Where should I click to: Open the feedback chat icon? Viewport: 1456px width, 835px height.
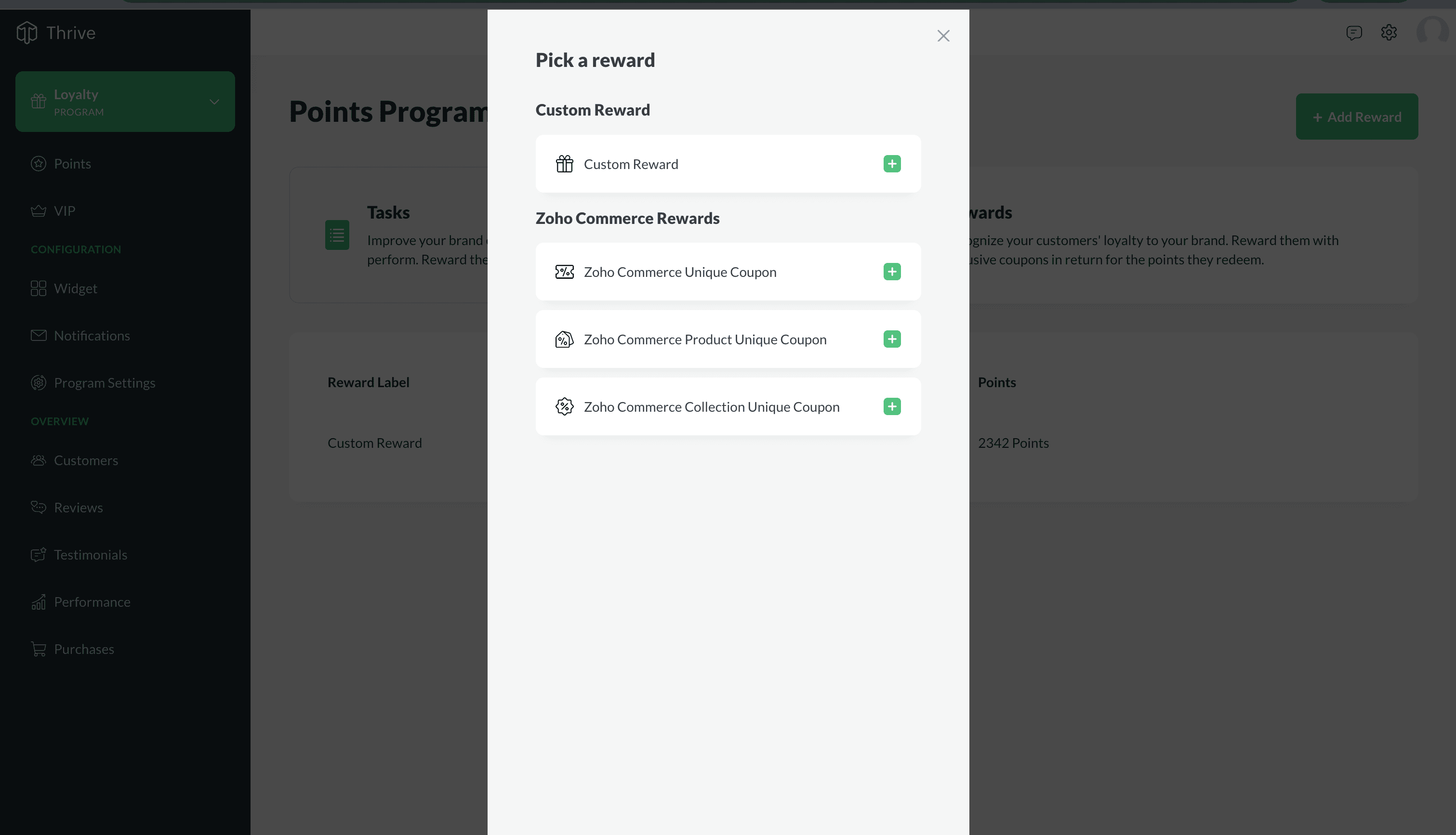(x=1354, y=33)
